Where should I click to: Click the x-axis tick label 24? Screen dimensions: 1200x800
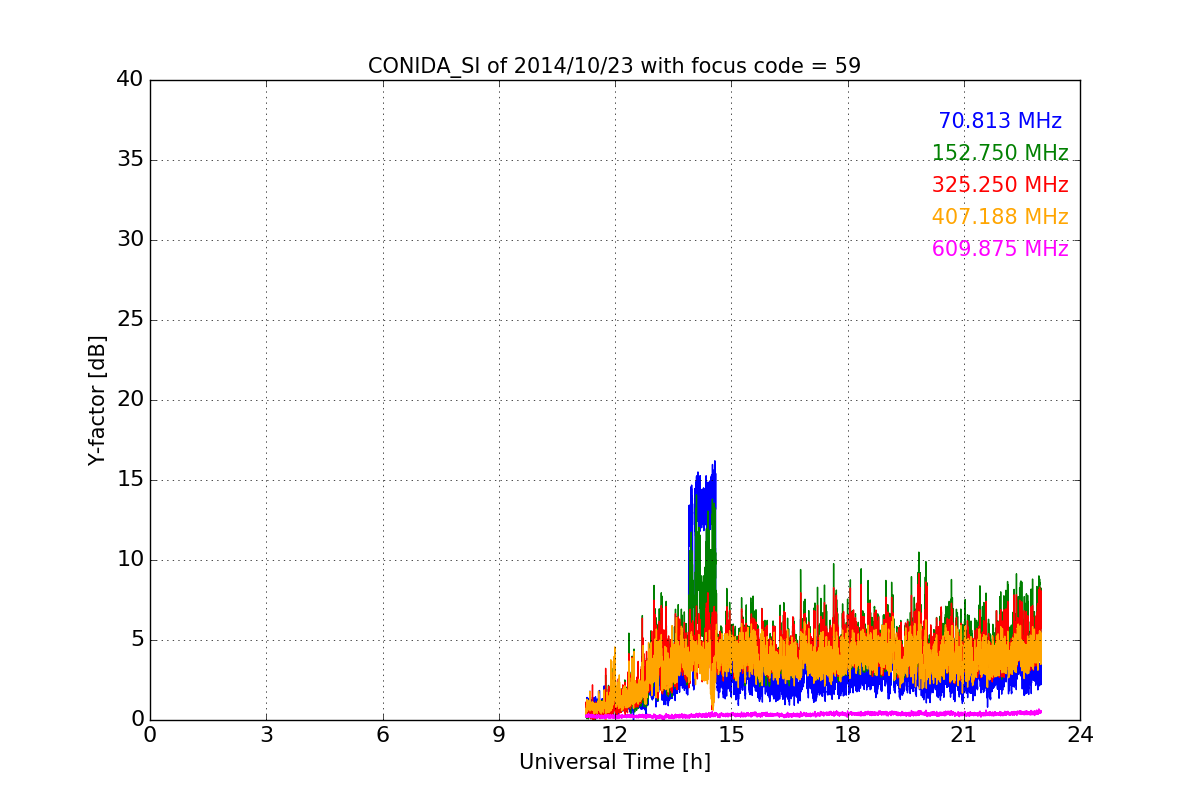click(x=1080, y=735)
